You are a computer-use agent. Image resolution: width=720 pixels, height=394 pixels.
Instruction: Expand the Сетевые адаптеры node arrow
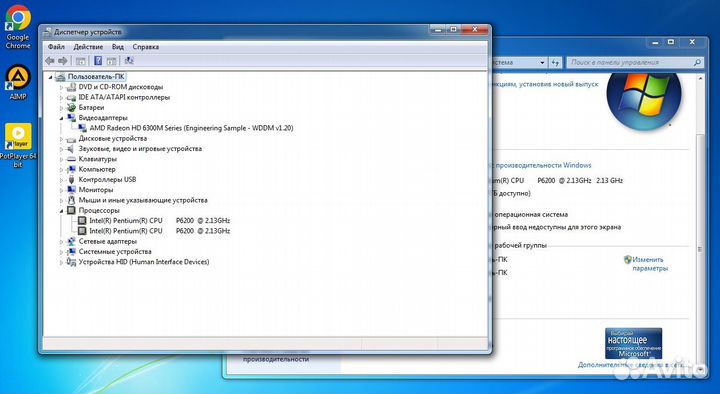(x=61, y=242)
